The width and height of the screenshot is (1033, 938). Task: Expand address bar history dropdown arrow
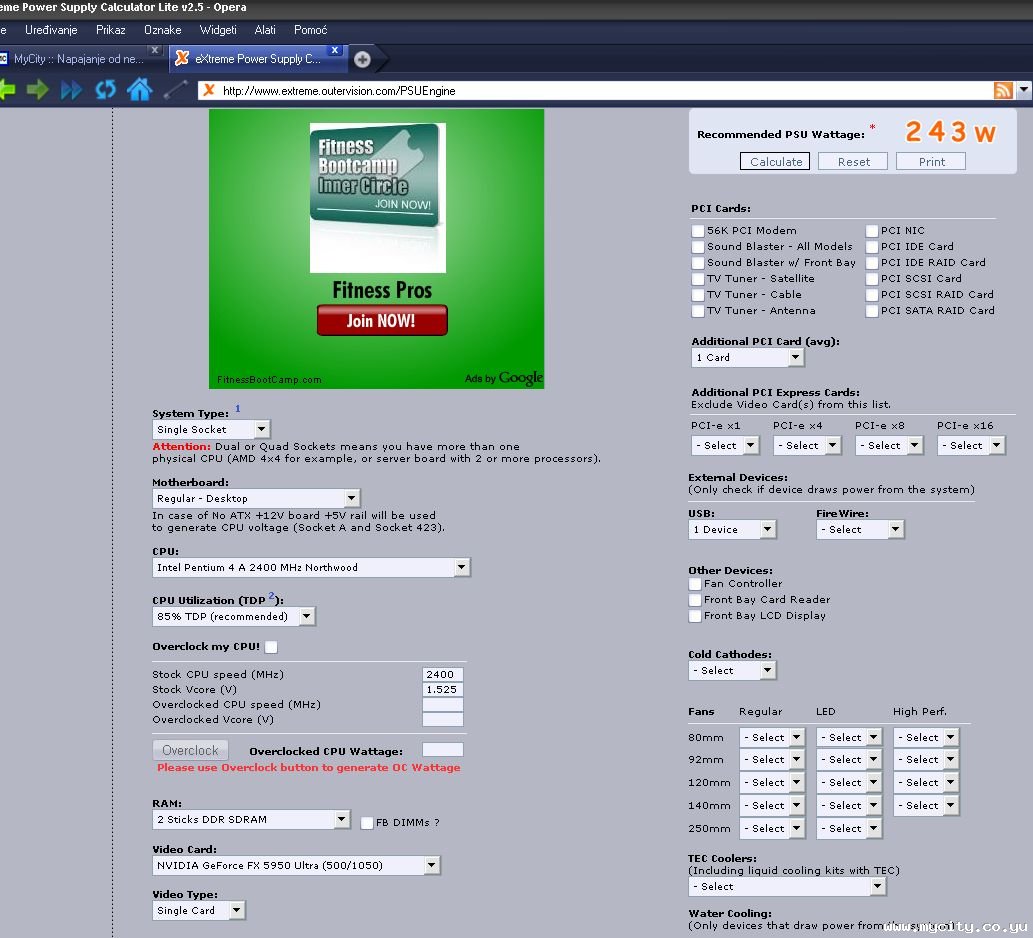[1024, 90]
